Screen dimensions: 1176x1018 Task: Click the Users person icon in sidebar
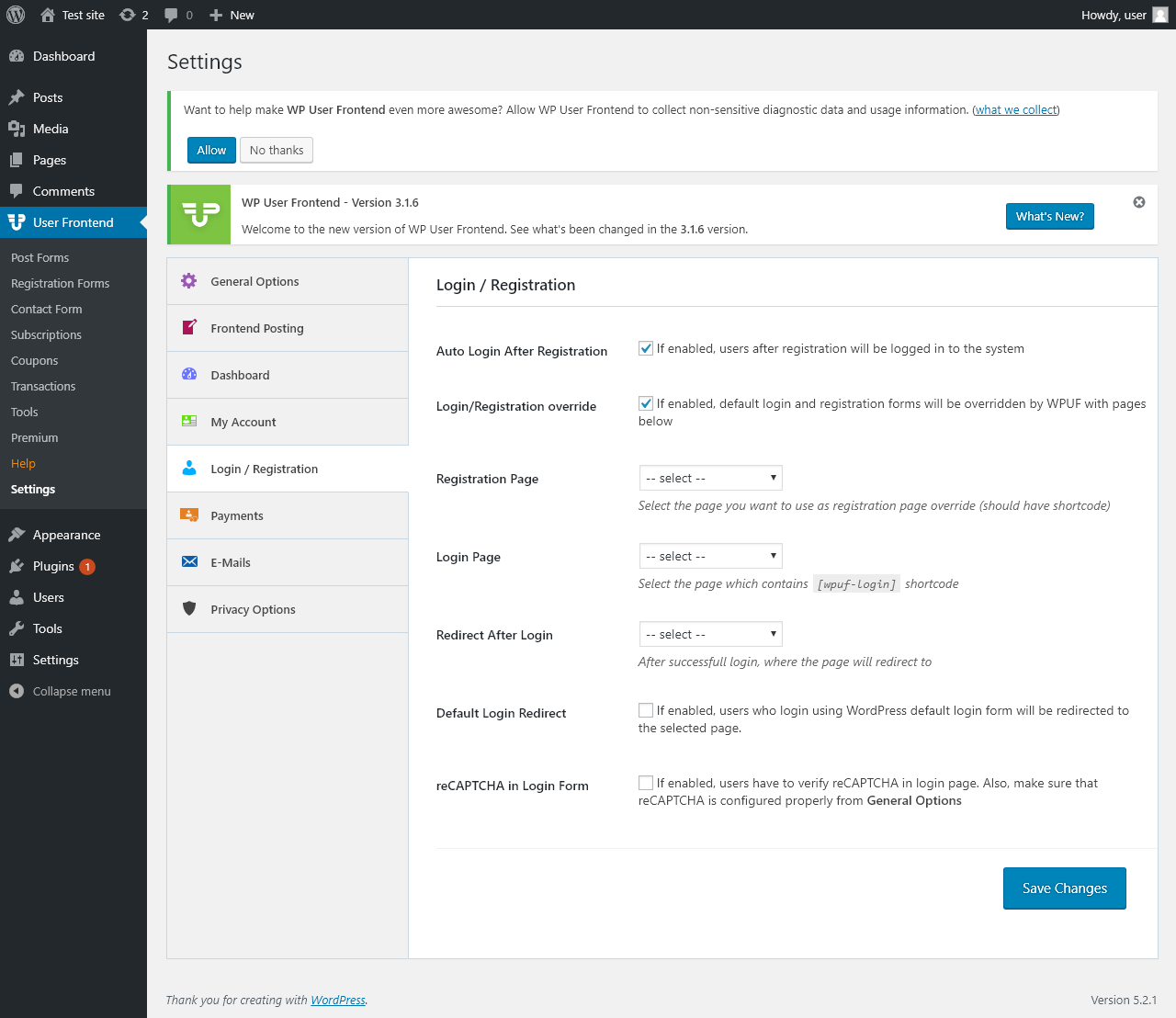[17, 597]
